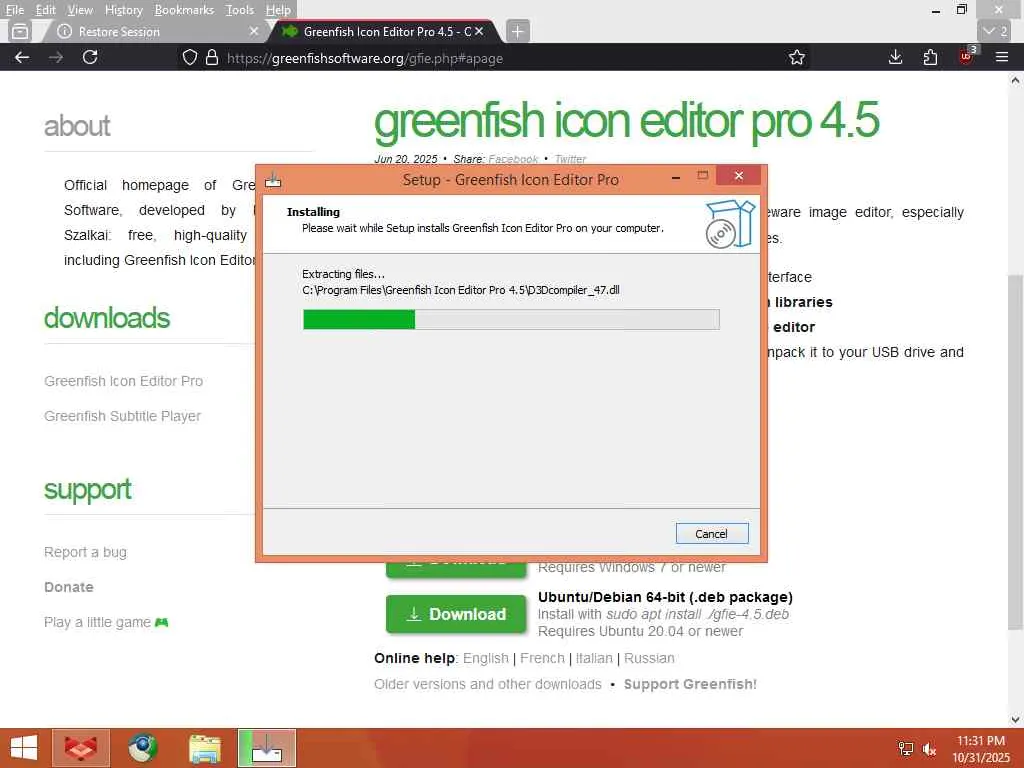Image resolution: width=1024 pixels, height=768 pixels.
Task: Open File Explorer from the taskbar
Action: (x=204, y=748)
